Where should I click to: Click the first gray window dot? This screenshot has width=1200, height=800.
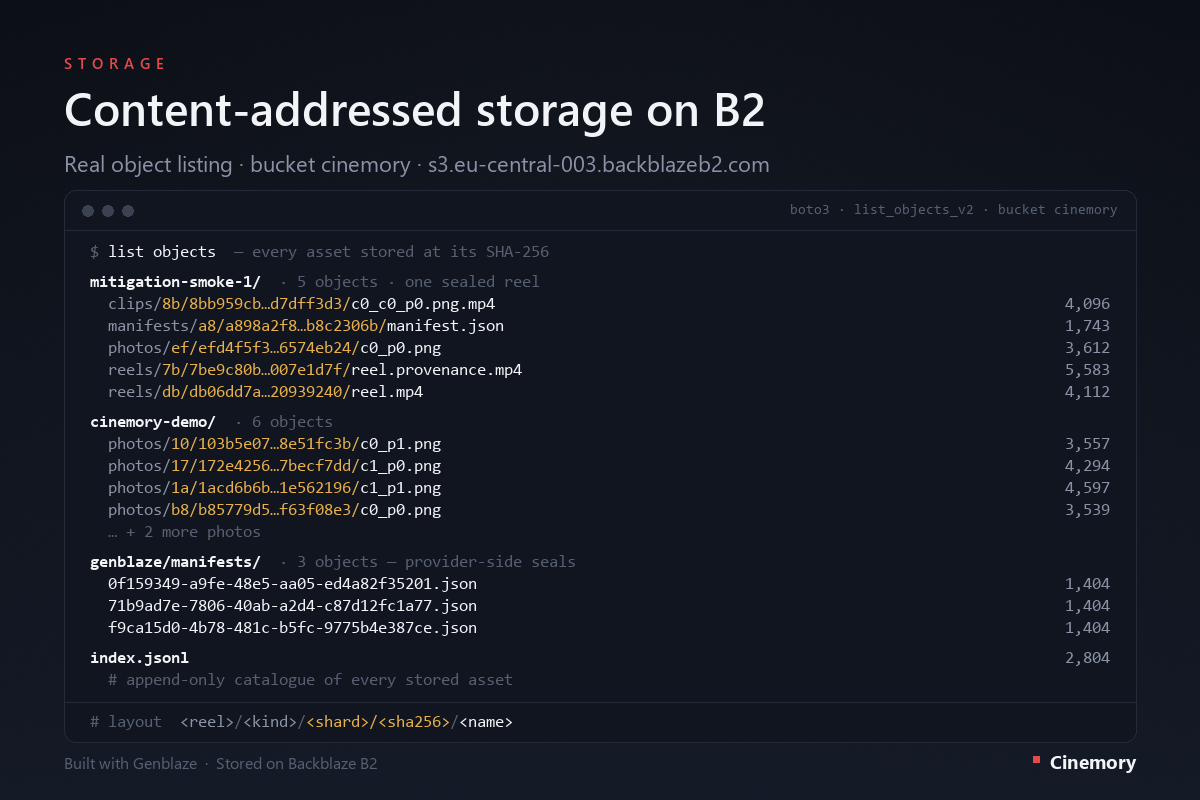[88, 211]
